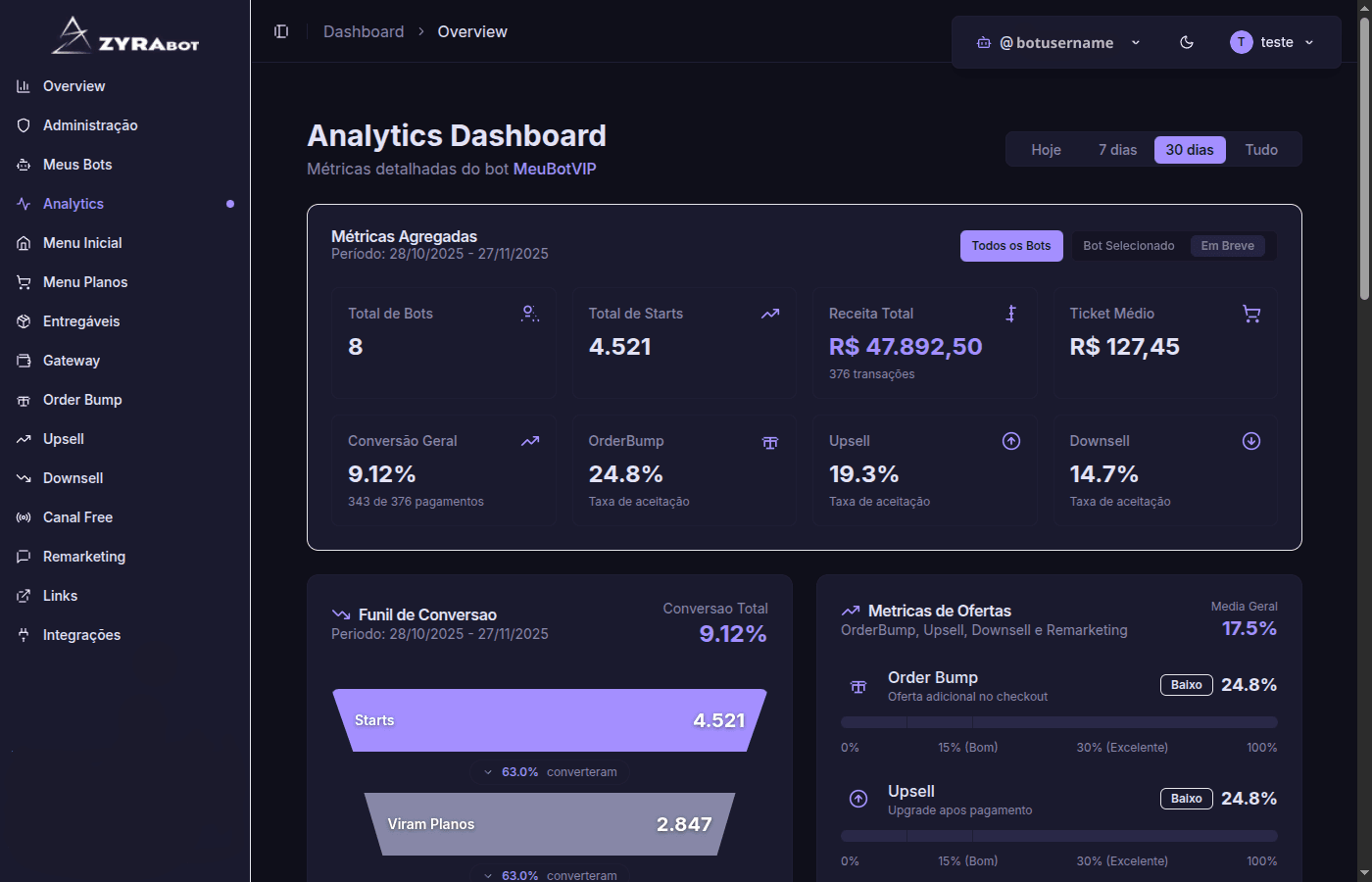The image size is (1372, 882).
Task: Open Meus Bots from the sidebar
Action: click(78, 164)
